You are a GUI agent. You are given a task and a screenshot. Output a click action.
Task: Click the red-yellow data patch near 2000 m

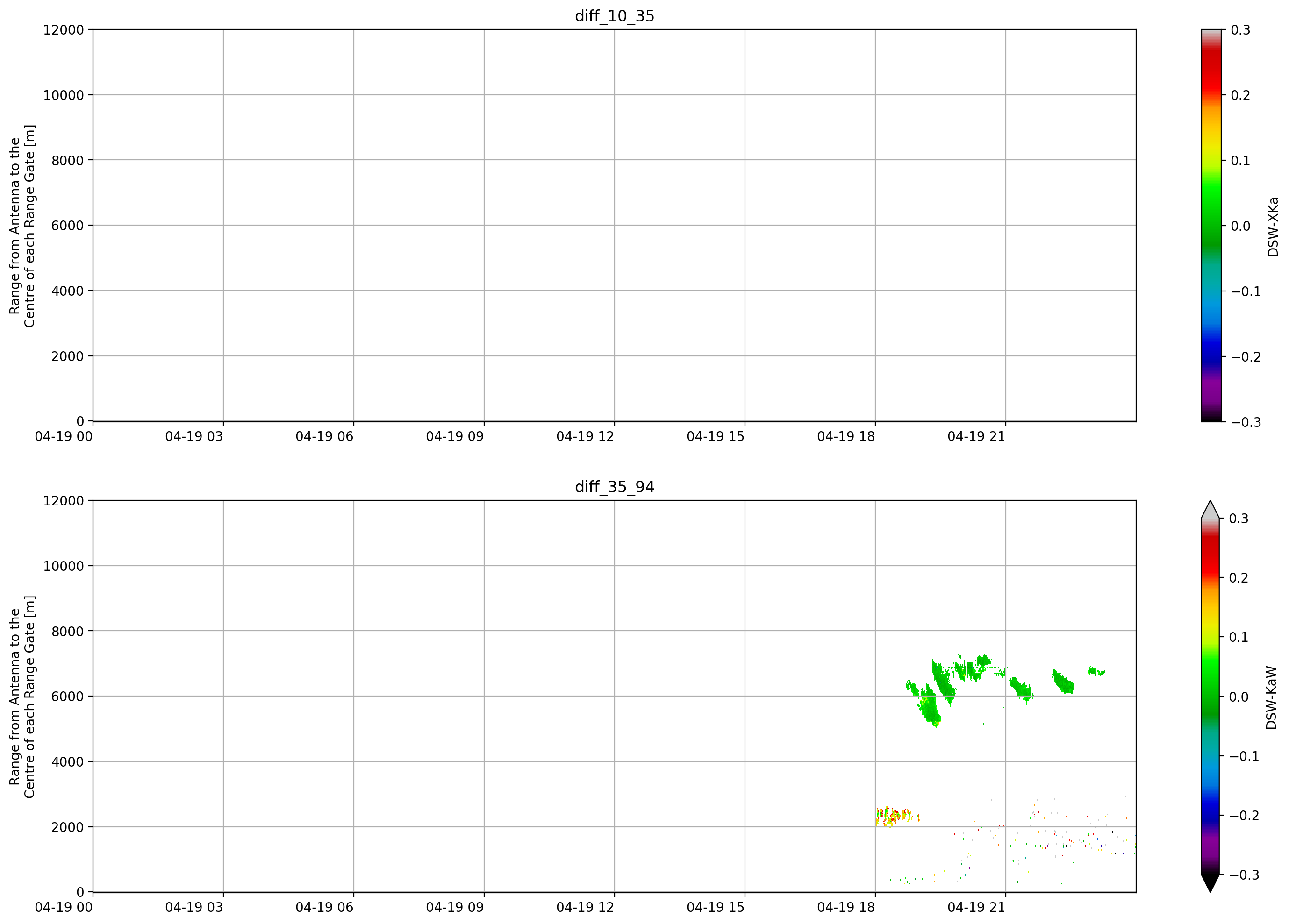click(x=897, y=816)
